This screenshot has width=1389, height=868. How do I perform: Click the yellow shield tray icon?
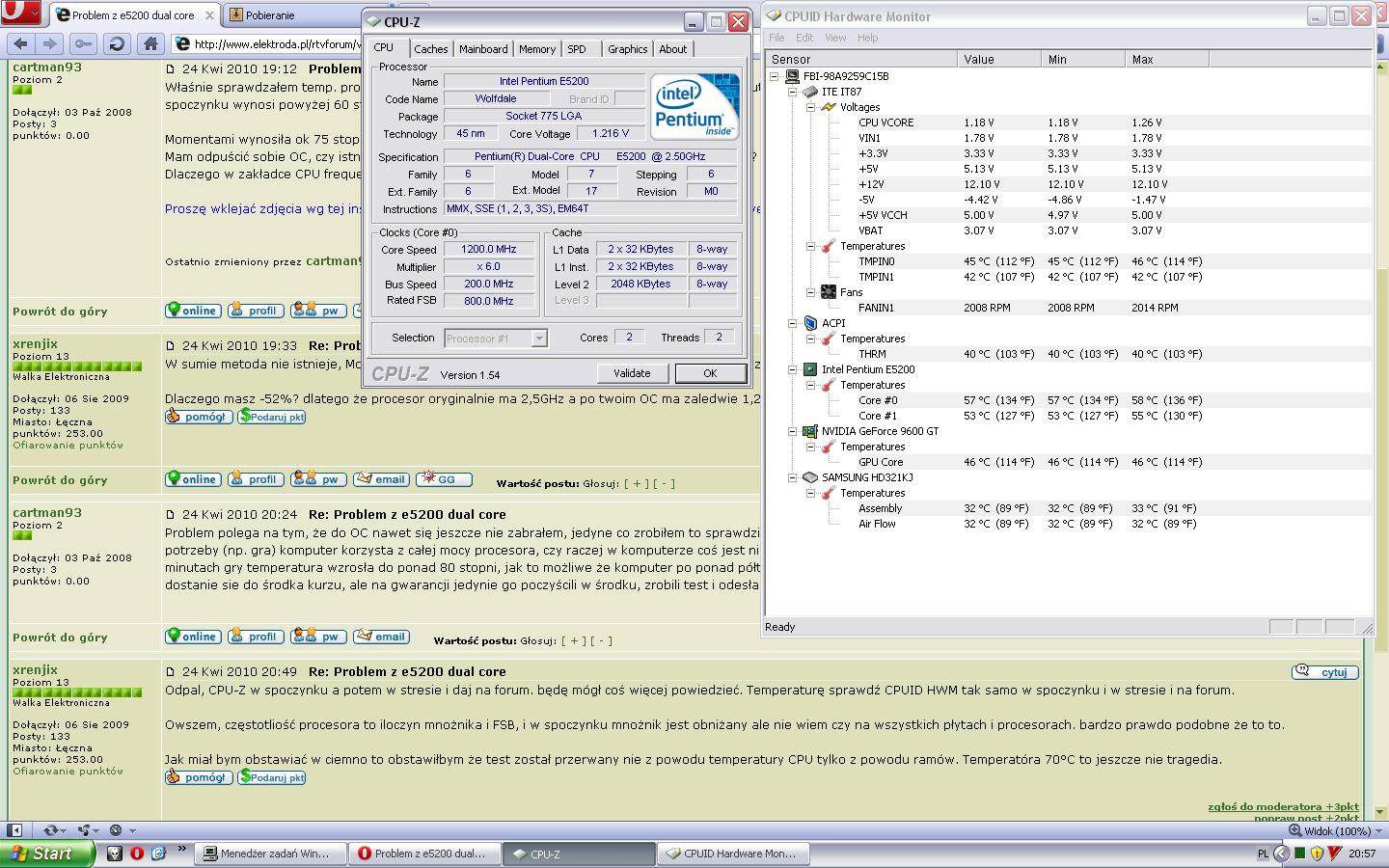point(1317,854)
